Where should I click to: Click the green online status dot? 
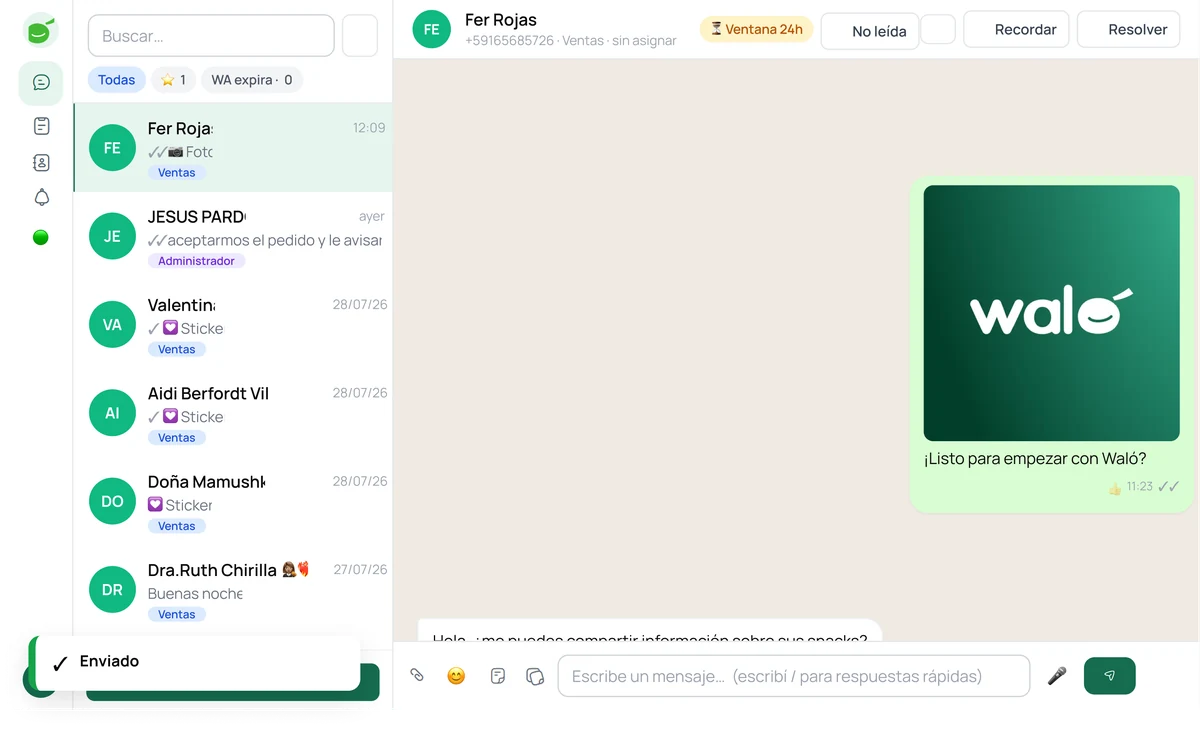click(41, 237)
